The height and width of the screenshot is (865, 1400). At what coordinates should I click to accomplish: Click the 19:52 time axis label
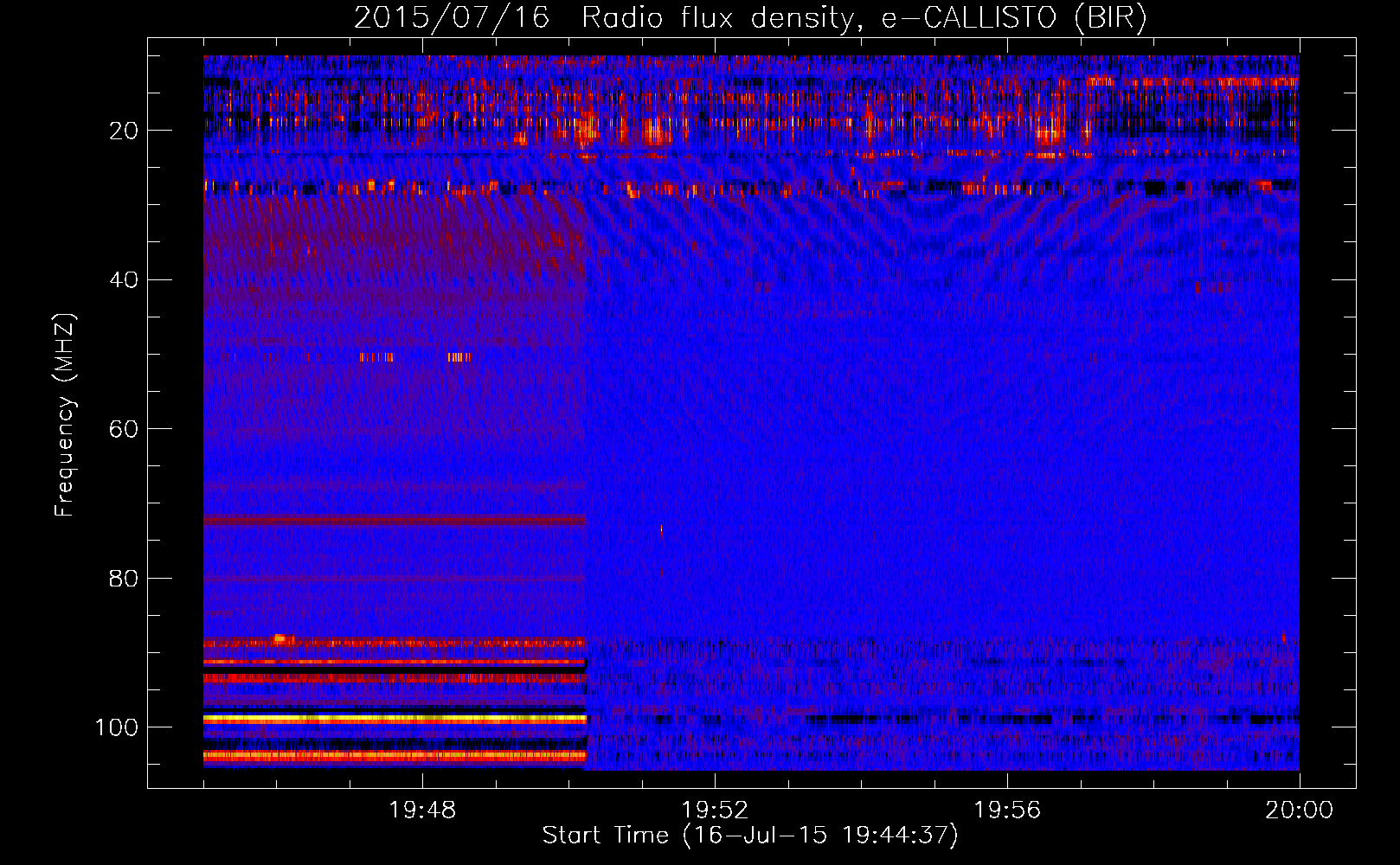coord(715,811)
